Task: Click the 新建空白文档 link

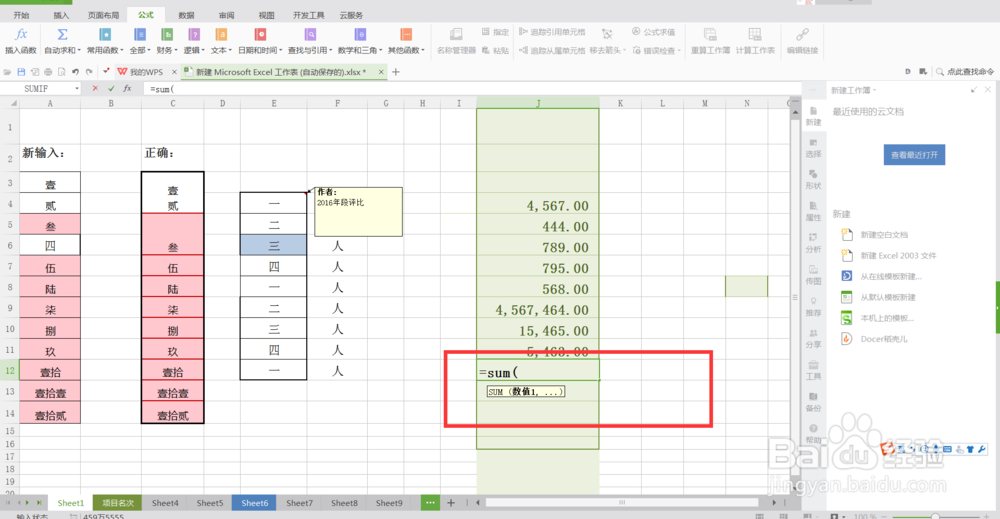Action: coord(884,235)
